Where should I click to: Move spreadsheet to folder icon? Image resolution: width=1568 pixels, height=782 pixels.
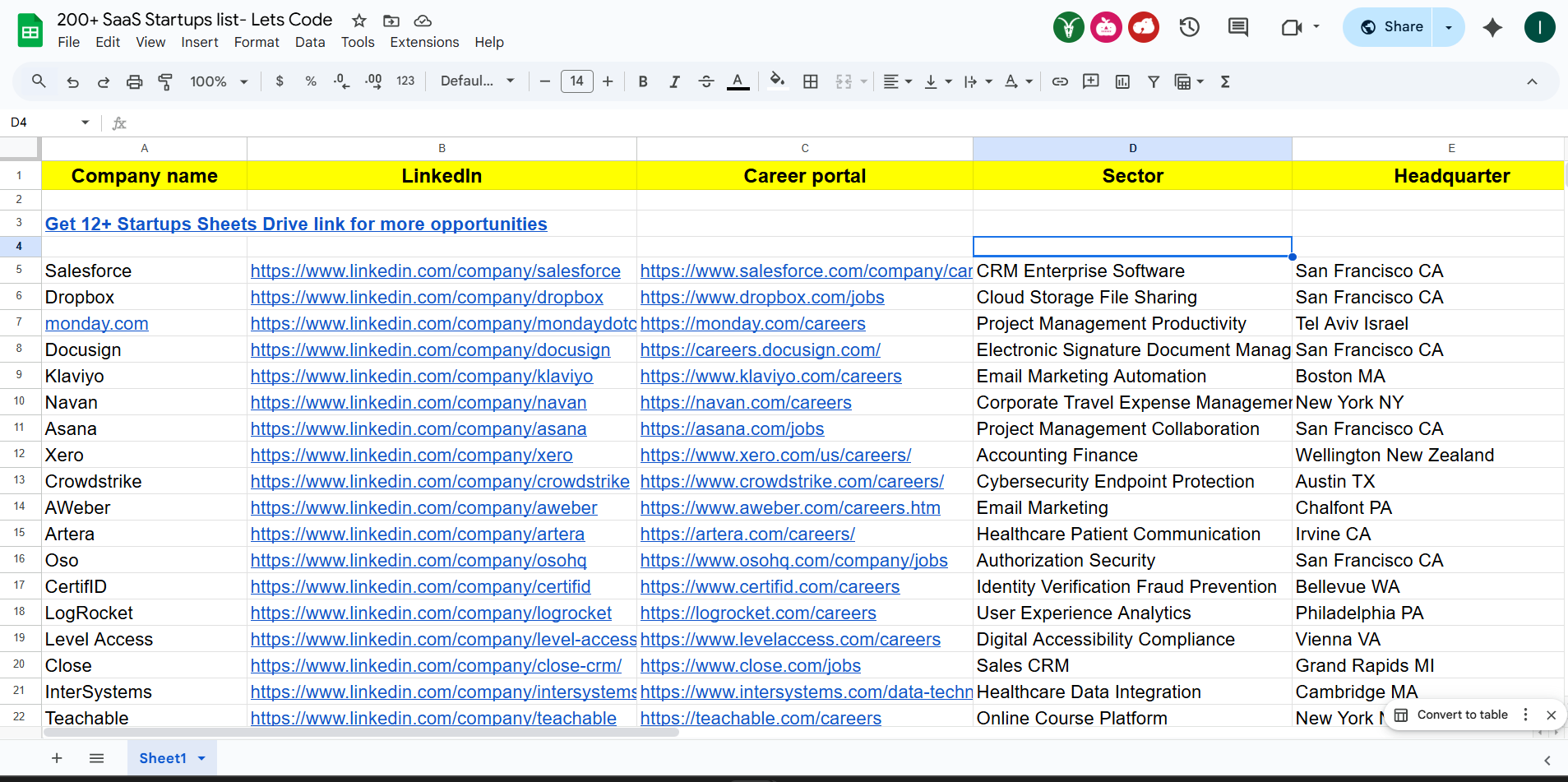click(x=391, y=21)
